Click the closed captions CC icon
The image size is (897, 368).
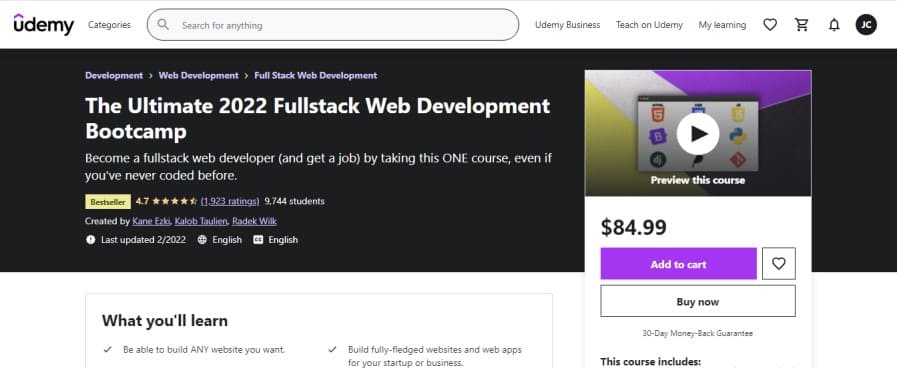click(x=258, y=240)
